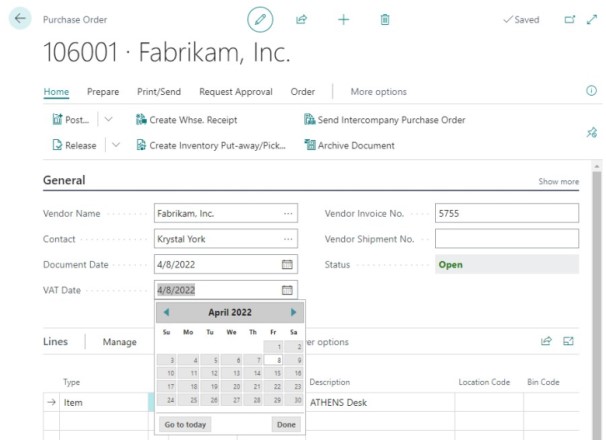
Task: Pin the action bar
Action: pos(592,133)
